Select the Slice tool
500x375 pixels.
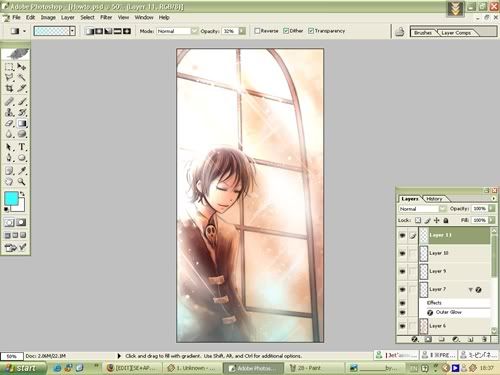pyautogui.click(x=22, y=88)
